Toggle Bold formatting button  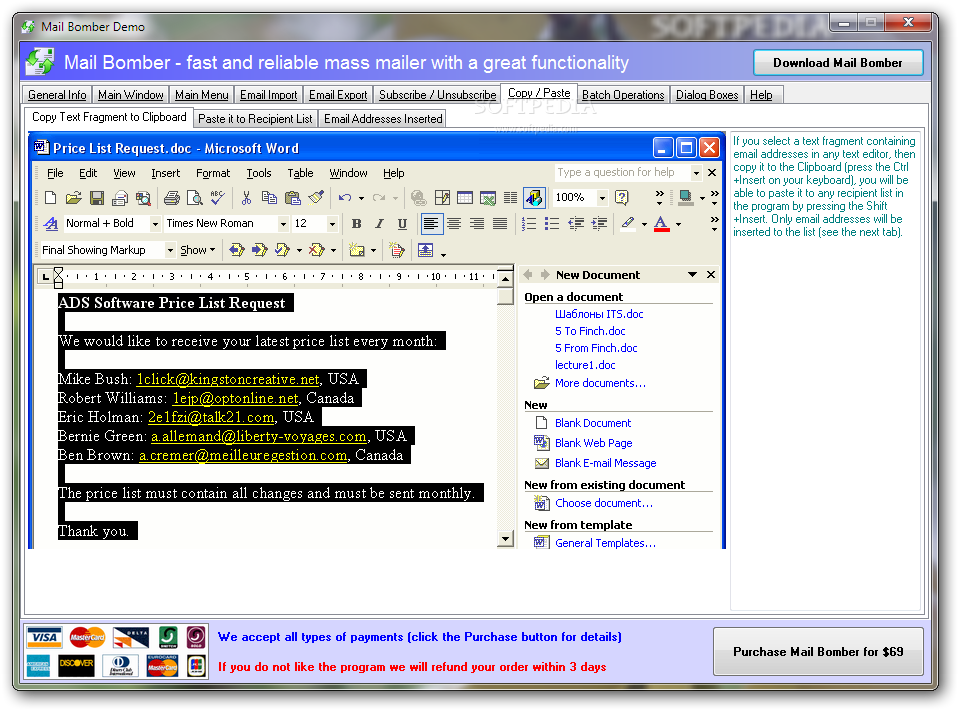pyautogui.click(x=357, y=224)
